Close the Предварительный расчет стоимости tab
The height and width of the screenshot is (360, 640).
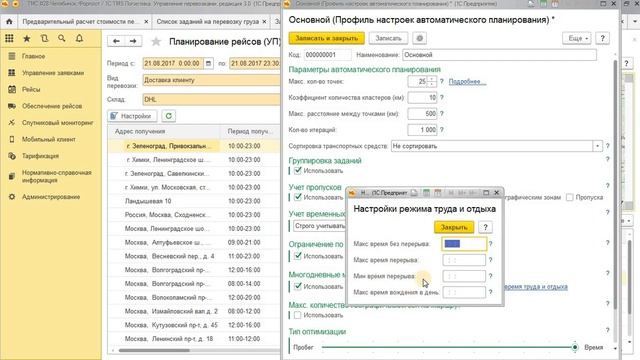point(147,21)
